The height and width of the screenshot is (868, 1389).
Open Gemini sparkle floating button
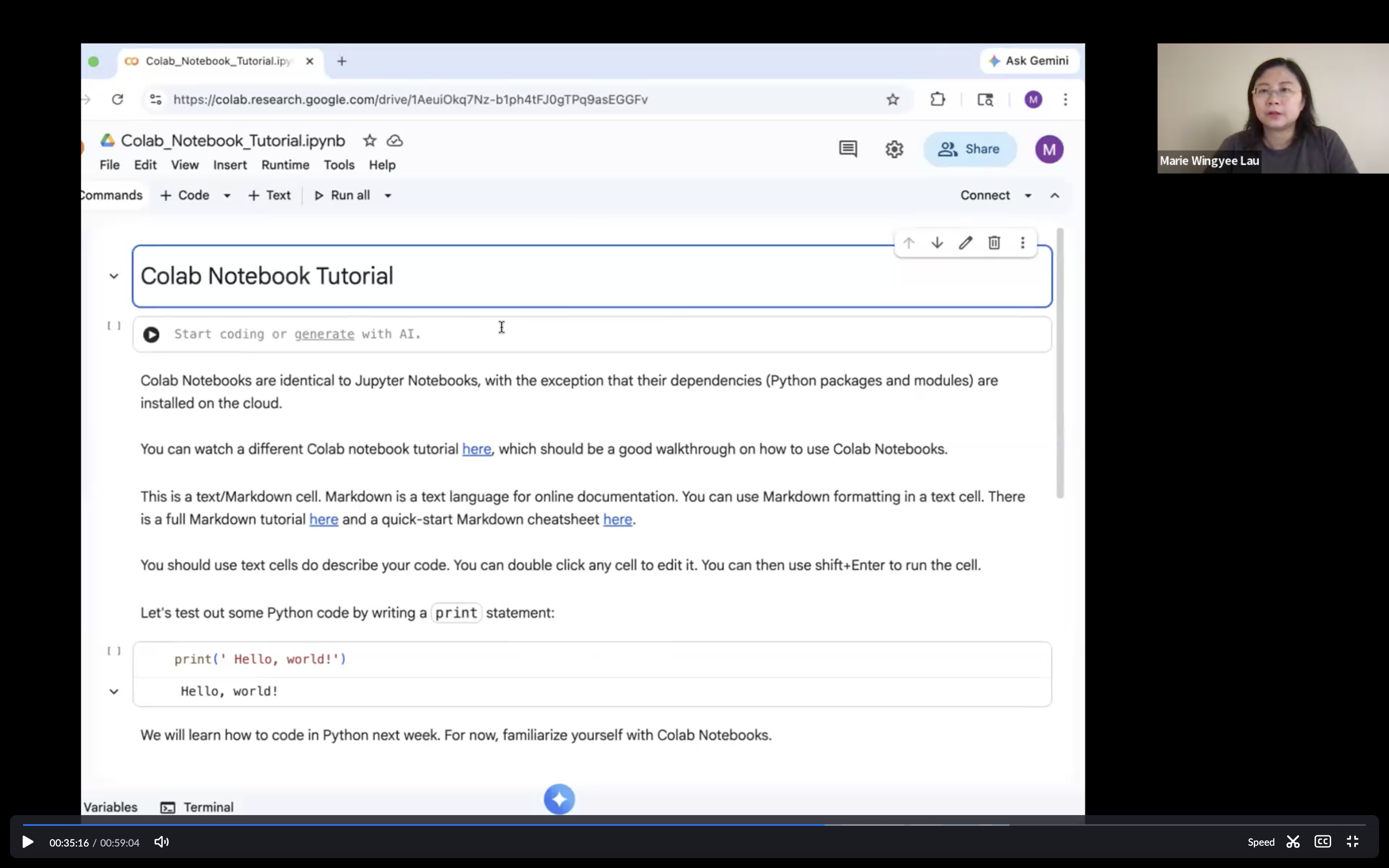pos(559,799)
